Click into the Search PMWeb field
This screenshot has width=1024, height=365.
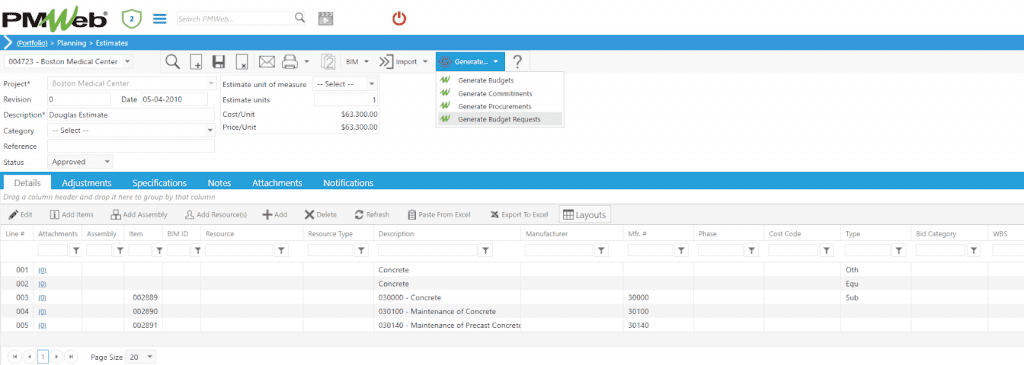pyautogui.click(x=235, y=18)
